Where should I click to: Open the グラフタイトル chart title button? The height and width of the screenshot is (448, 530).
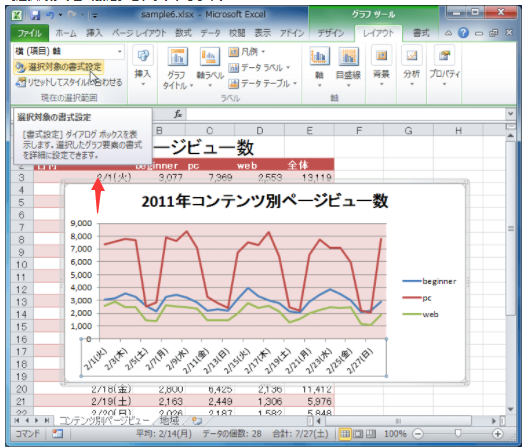tap(178, 68)
